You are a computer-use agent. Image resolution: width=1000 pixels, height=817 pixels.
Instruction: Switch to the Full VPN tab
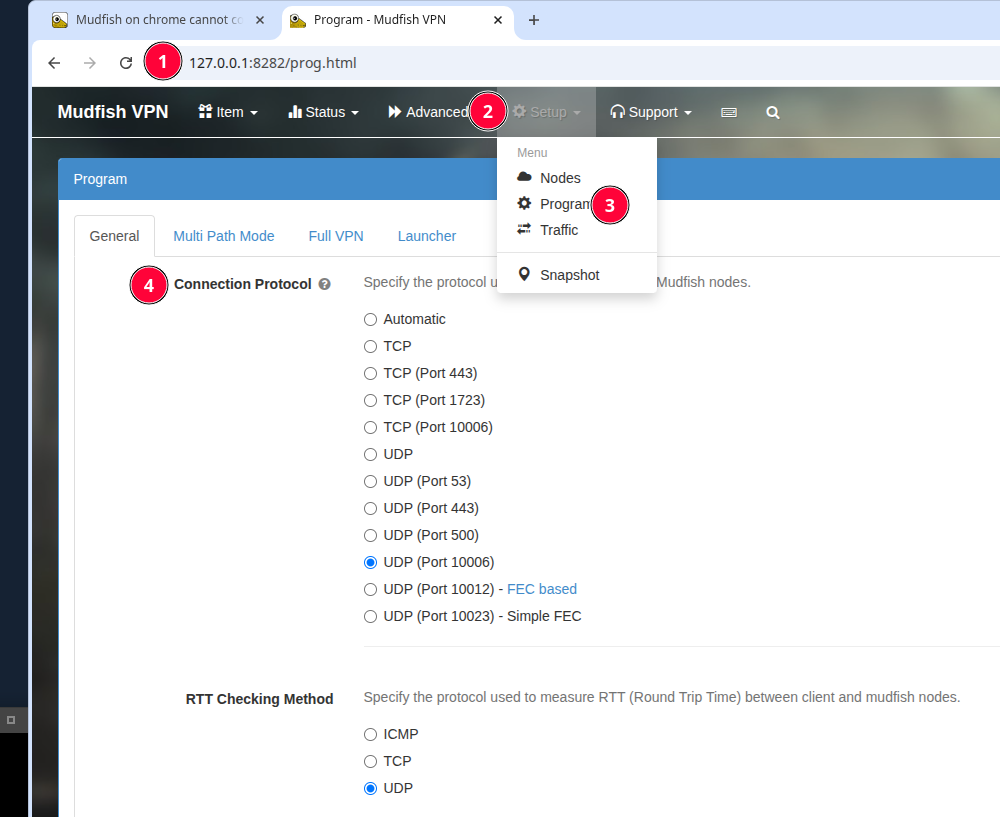(x=336, y=237)
